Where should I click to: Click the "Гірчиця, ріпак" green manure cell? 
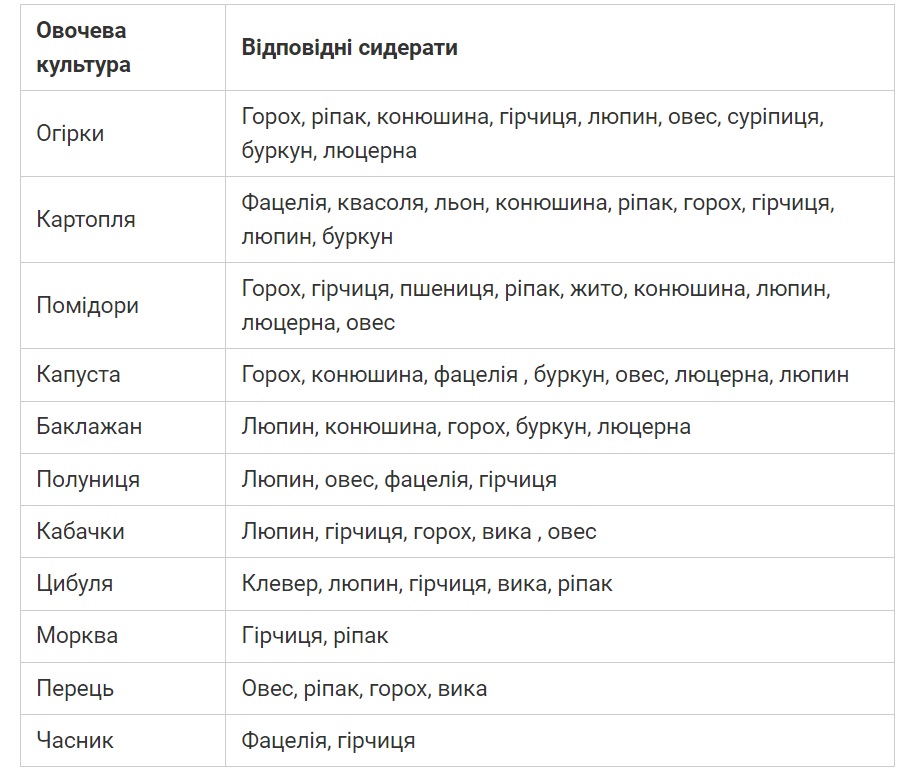[315, 635]
